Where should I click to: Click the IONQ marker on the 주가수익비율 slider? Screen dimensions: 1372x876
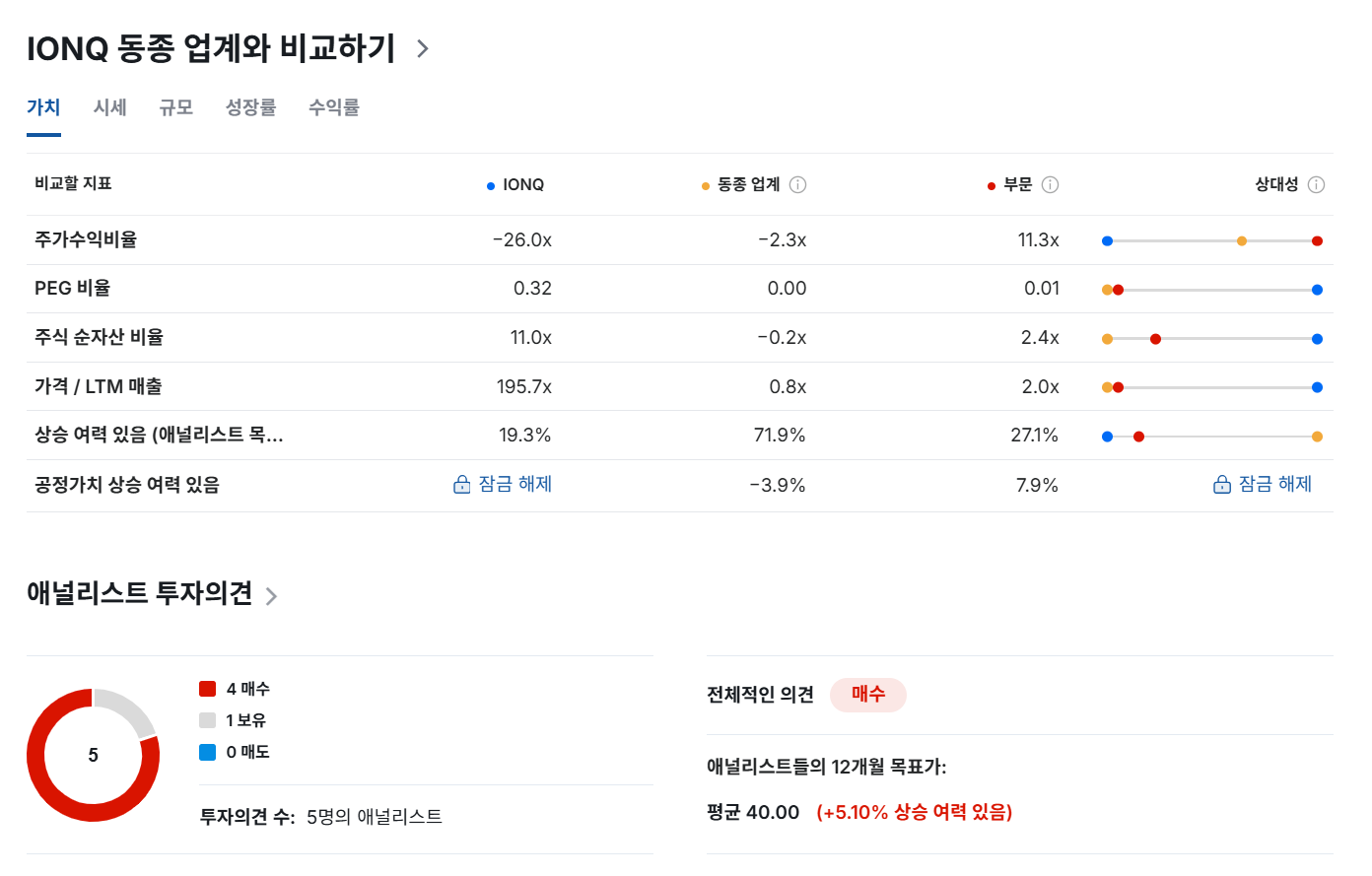tap(1108, 239)
